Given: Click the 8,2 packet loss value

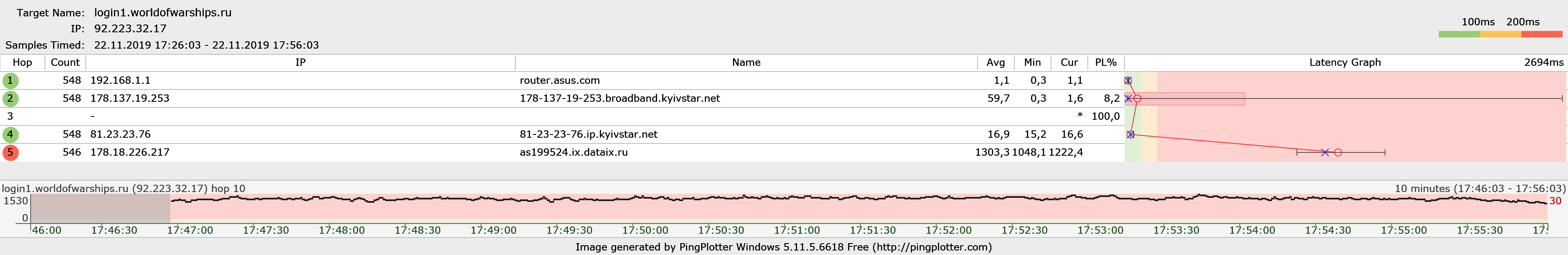Looking at the screenshot, I should pyautogui.click(x=1111, y=98).
